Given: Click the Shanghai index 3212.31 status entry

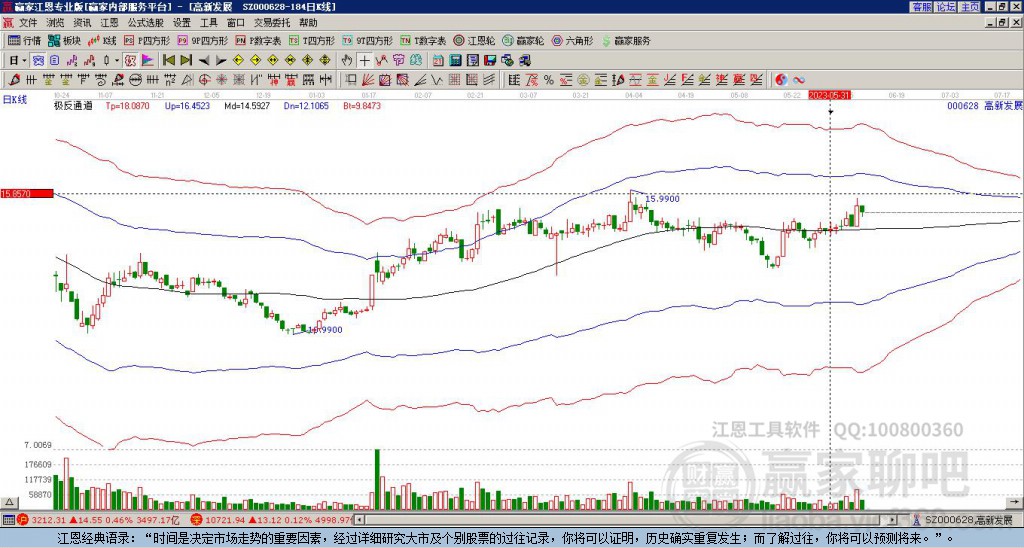Looking at the screenshot, I should [98, 520].
